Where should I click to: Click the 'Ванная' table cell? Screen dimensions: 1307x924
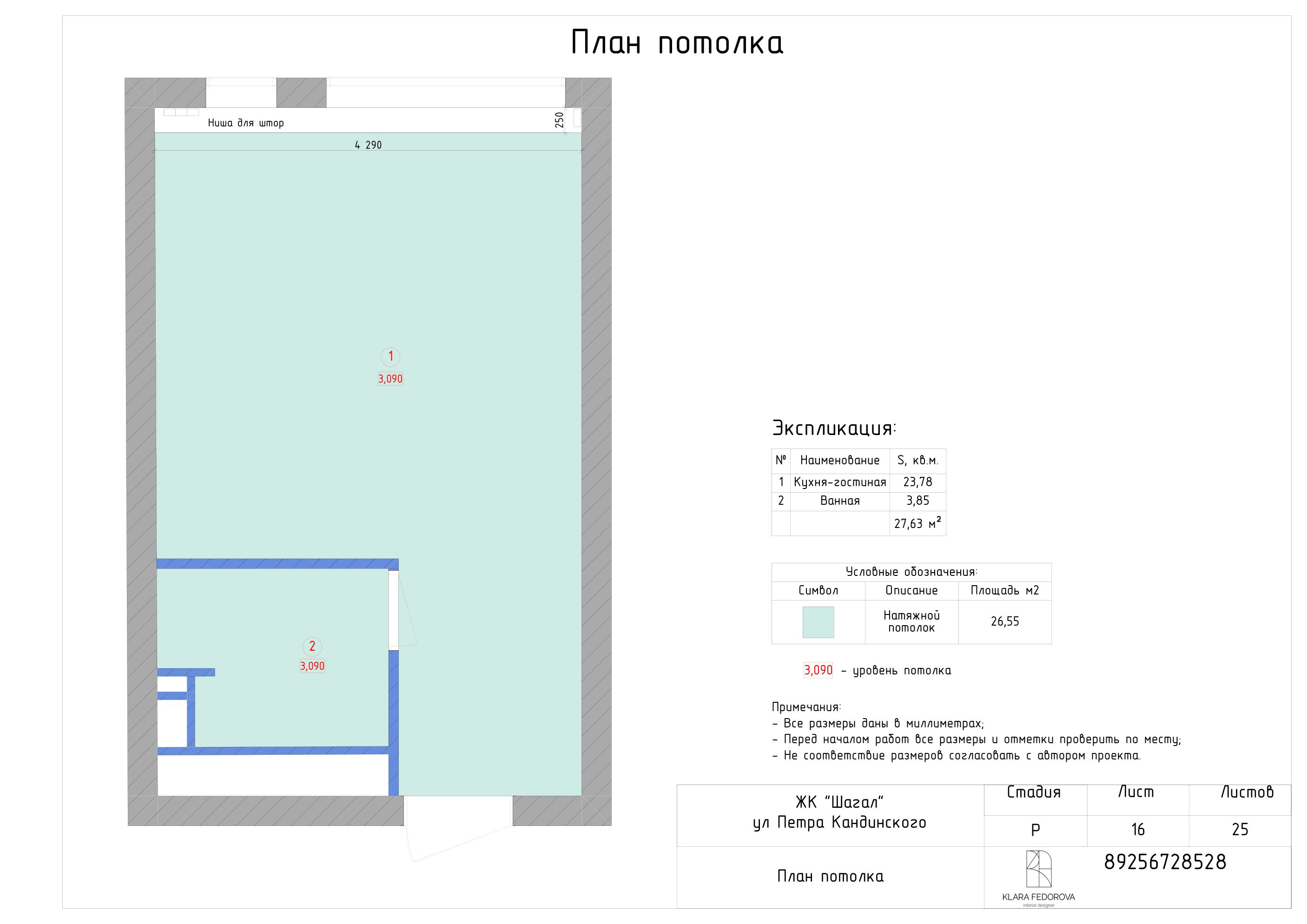pyautogui.click(x=839, y=501)
